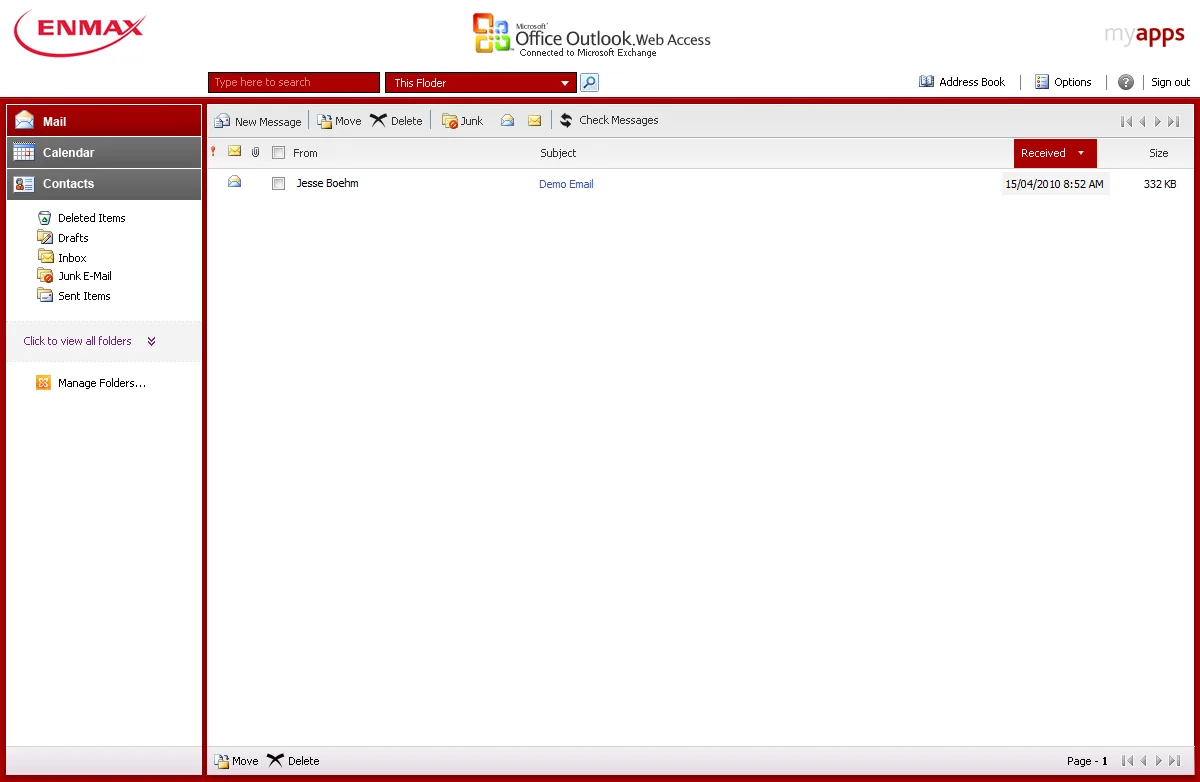Open Inbox folder
Viewport: 1200px width, 782px height.
pyautogui.click(x=62, y=258)
